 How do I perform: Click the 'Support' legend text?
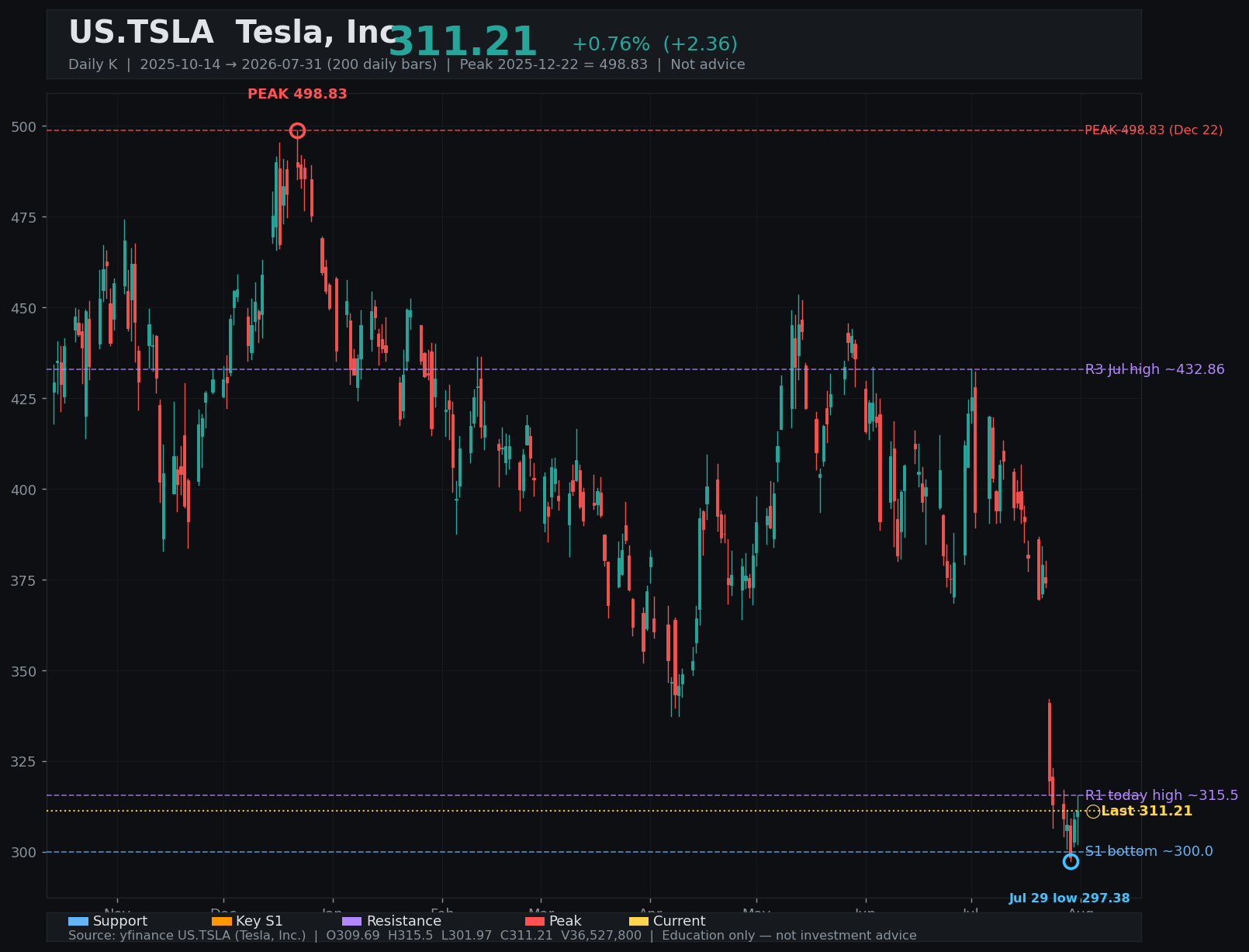(120, 921)
